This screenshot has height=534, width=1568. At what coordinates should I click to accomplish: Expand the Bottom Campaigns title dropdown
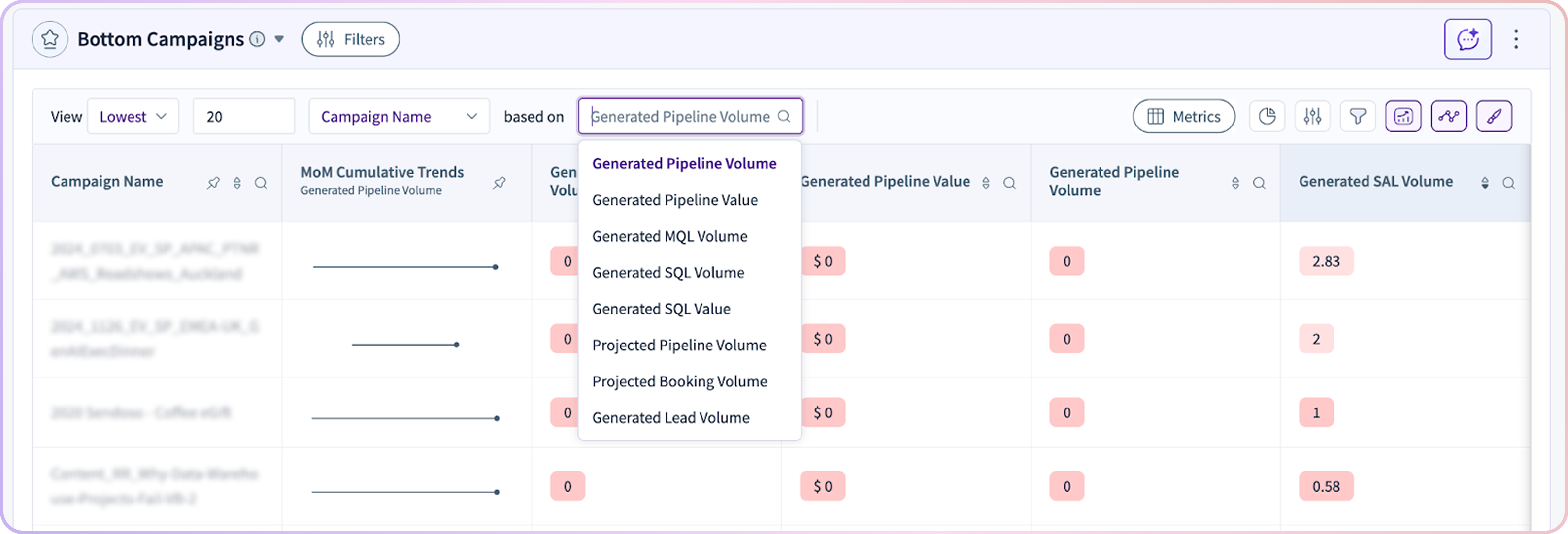(x=279, y=39)
